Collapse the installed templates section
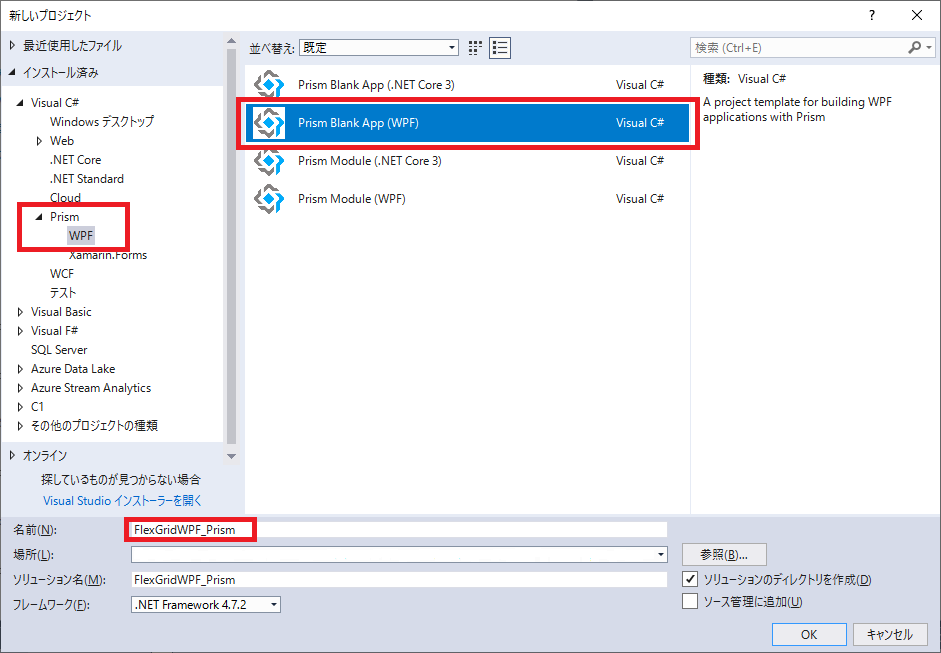941x653 pixels. [12, 73]
